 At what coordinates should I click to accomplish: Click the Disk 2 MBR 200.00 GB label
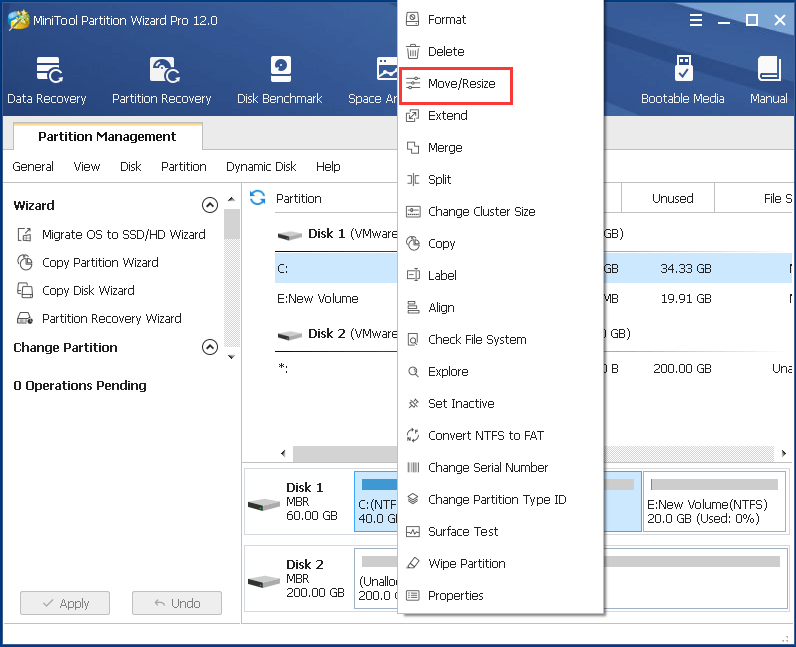(x=315, y=578)
